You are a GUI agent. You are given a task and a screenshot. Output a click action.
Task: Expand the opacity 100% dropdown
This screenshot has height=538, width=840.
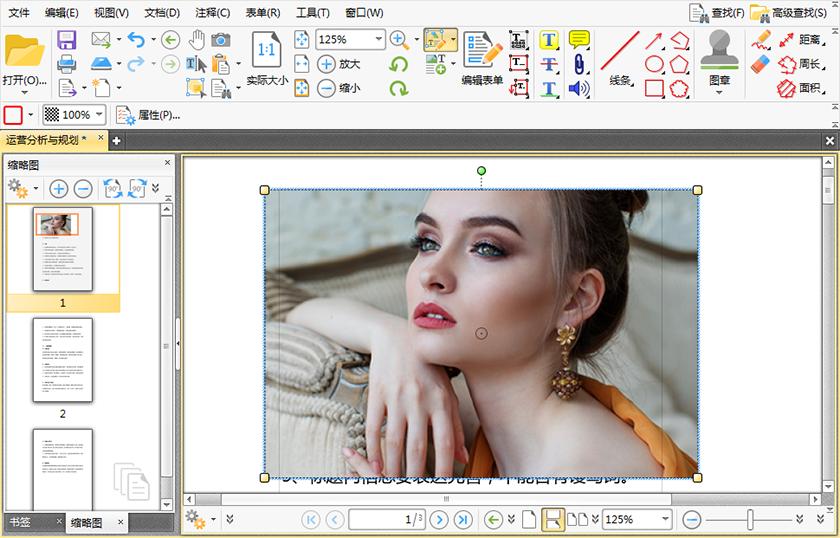click(x=99, y=115)
